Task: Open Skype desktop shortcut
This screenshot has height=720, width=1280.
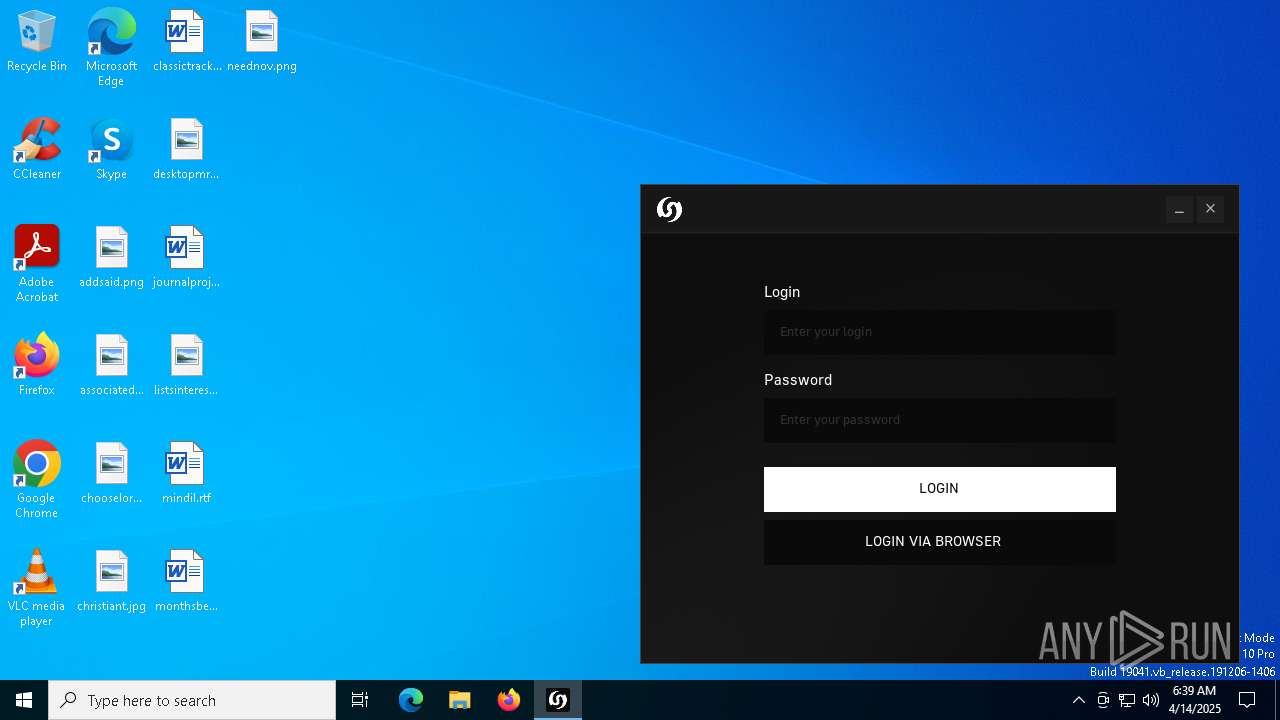Action: [111, 150]
